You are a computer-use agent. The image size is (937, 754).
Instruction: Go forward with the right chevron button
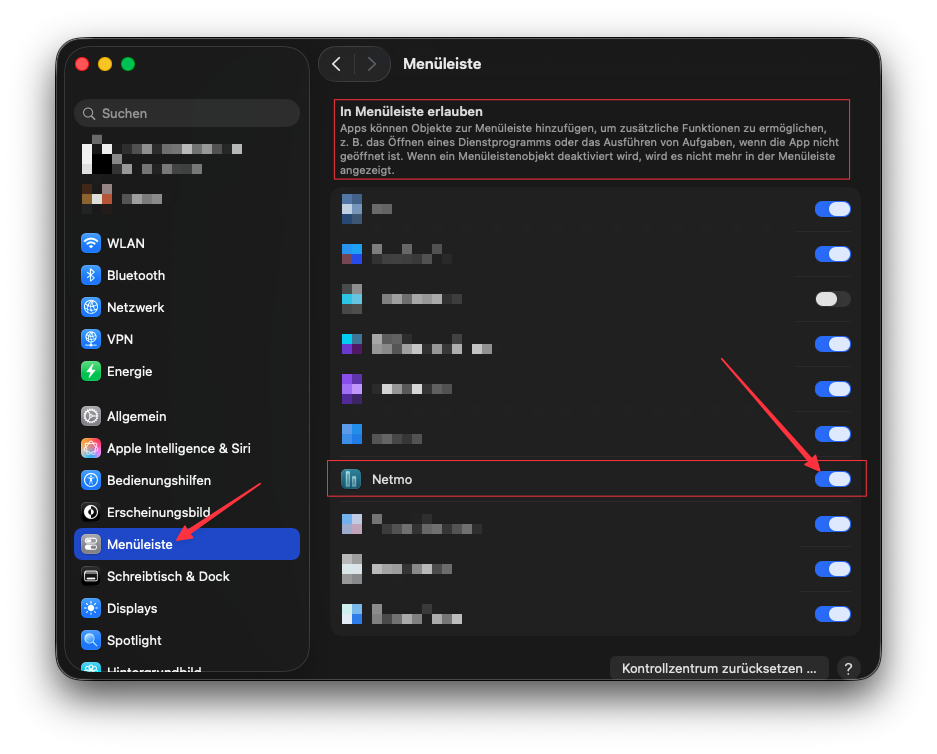coord(372,64)
